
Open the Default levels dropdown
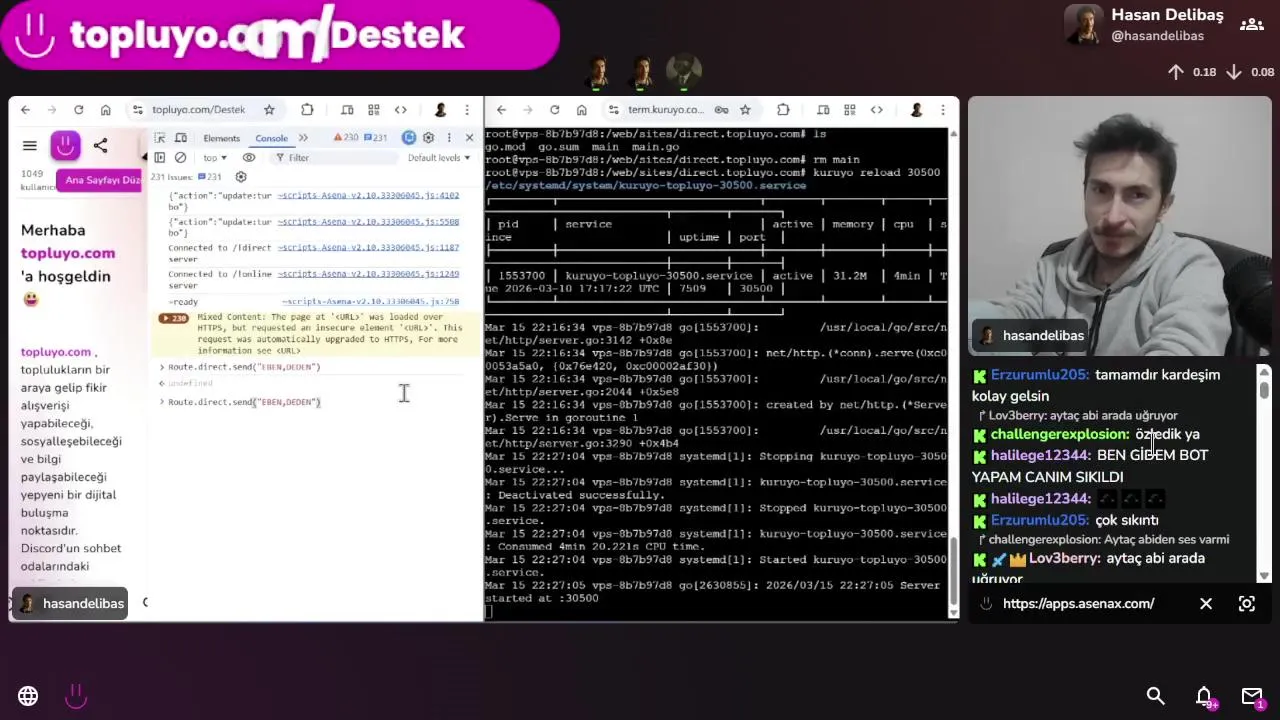[438, 158]
